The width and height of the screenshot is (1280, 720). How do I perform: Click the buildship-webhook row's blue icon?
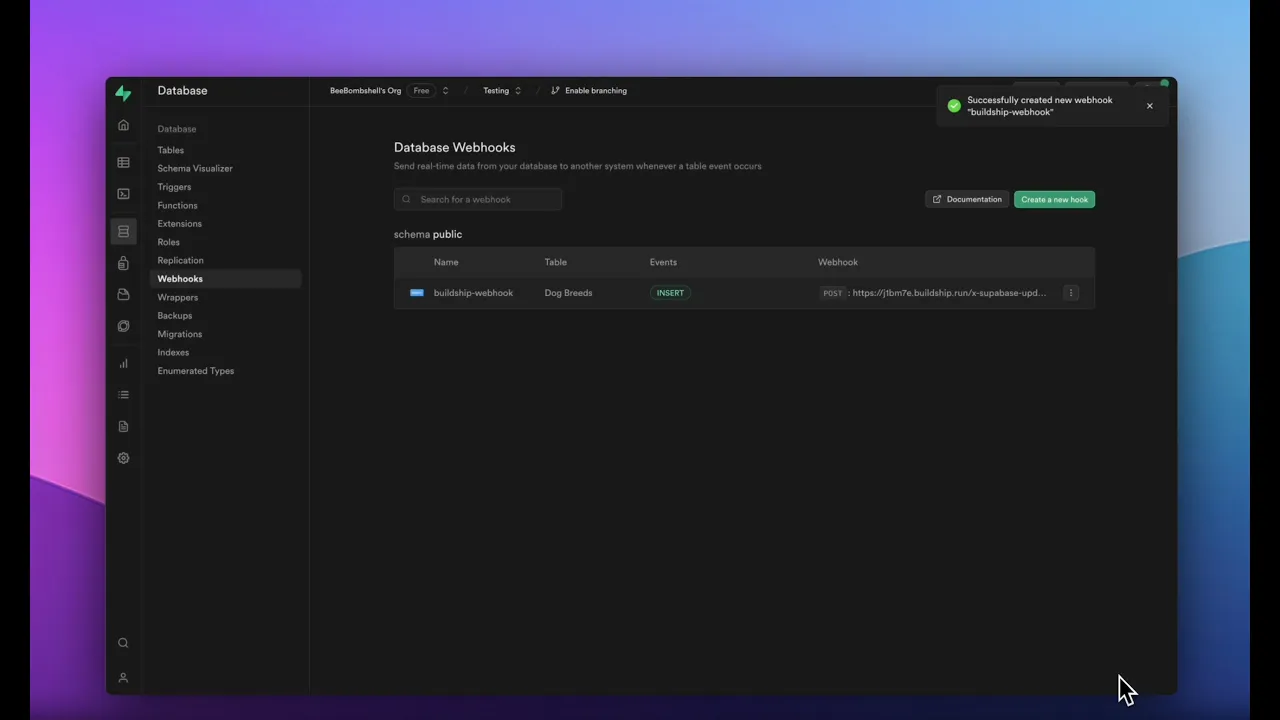tap(417, 293)
